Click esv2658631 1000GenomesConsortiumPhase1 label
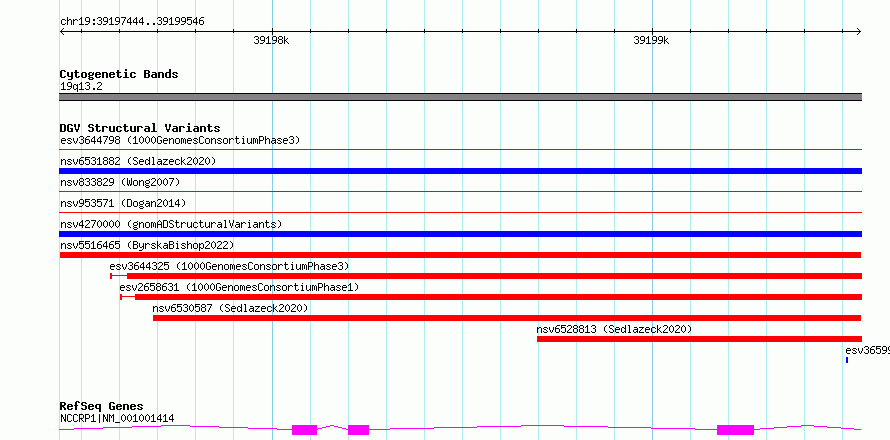This screenshot has height=440, width=890. [239, 287]
